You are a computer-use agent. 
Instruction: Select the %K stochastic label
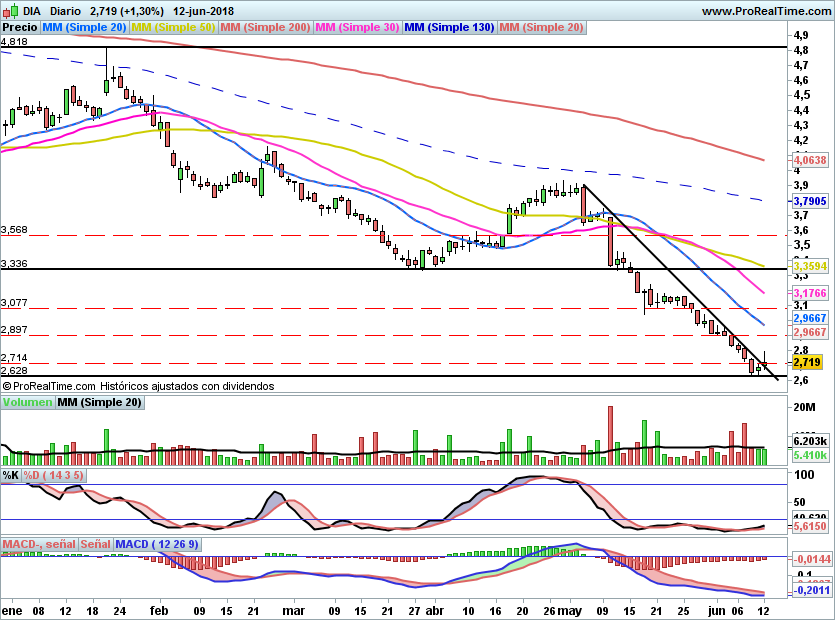click(11, 475)
